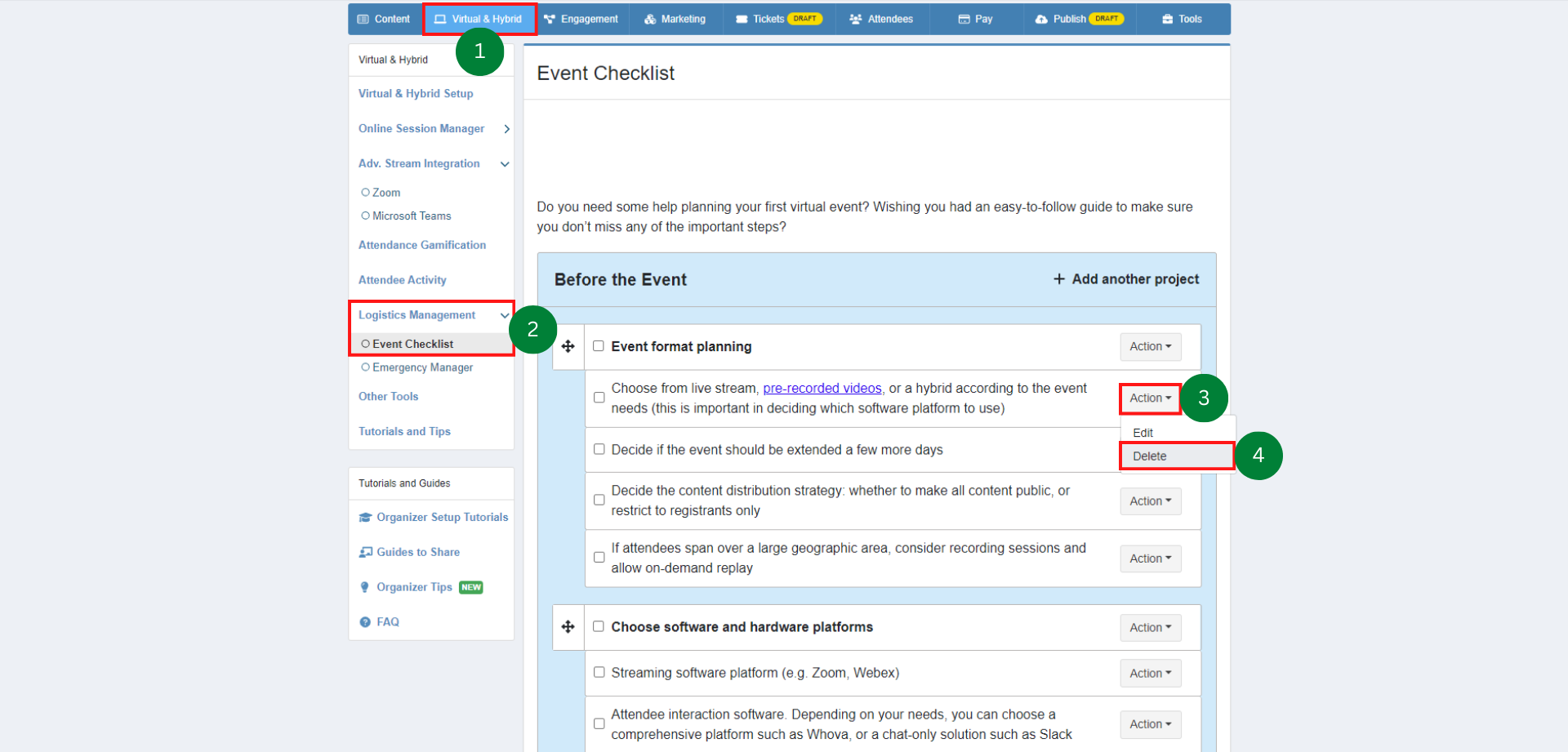This screenshot has height=752, width=1568.
Task: Expand the Online Session Manager submenu arrow
Action: pos(506,129)
